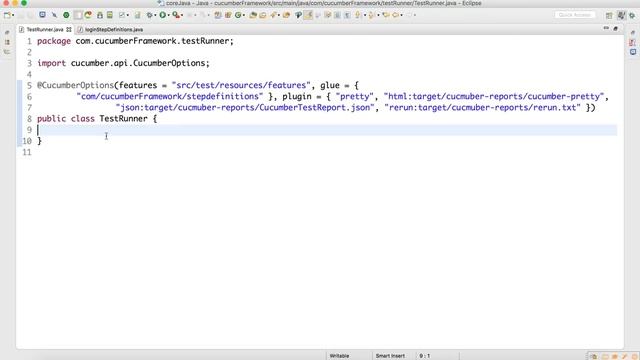Click the Open Task envelope toolbar icon

click(x=262, y=15)
